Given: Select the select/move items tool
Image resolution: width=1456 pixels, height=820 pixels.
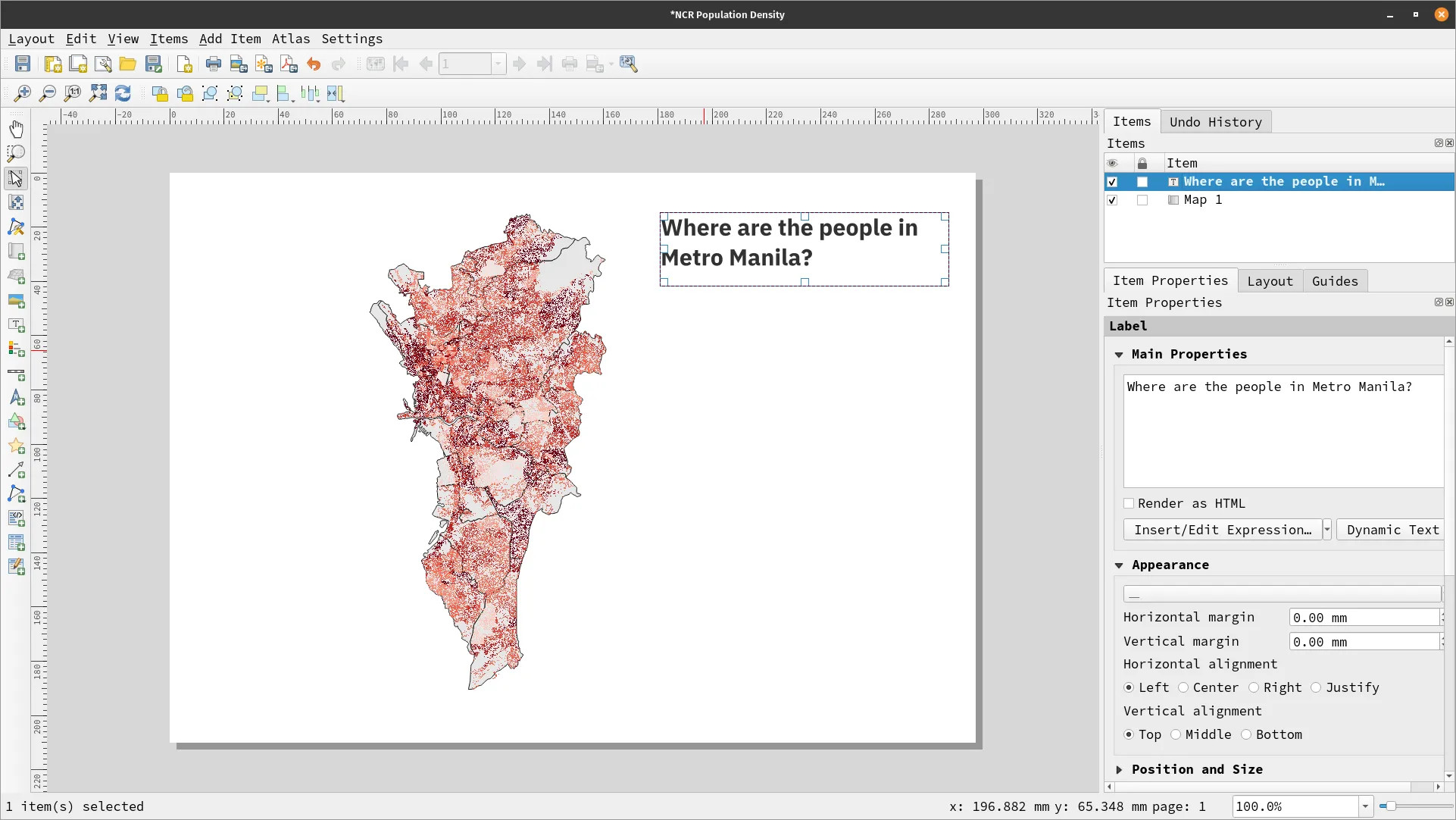Looking at the screenshot, I should coord(16,178).
